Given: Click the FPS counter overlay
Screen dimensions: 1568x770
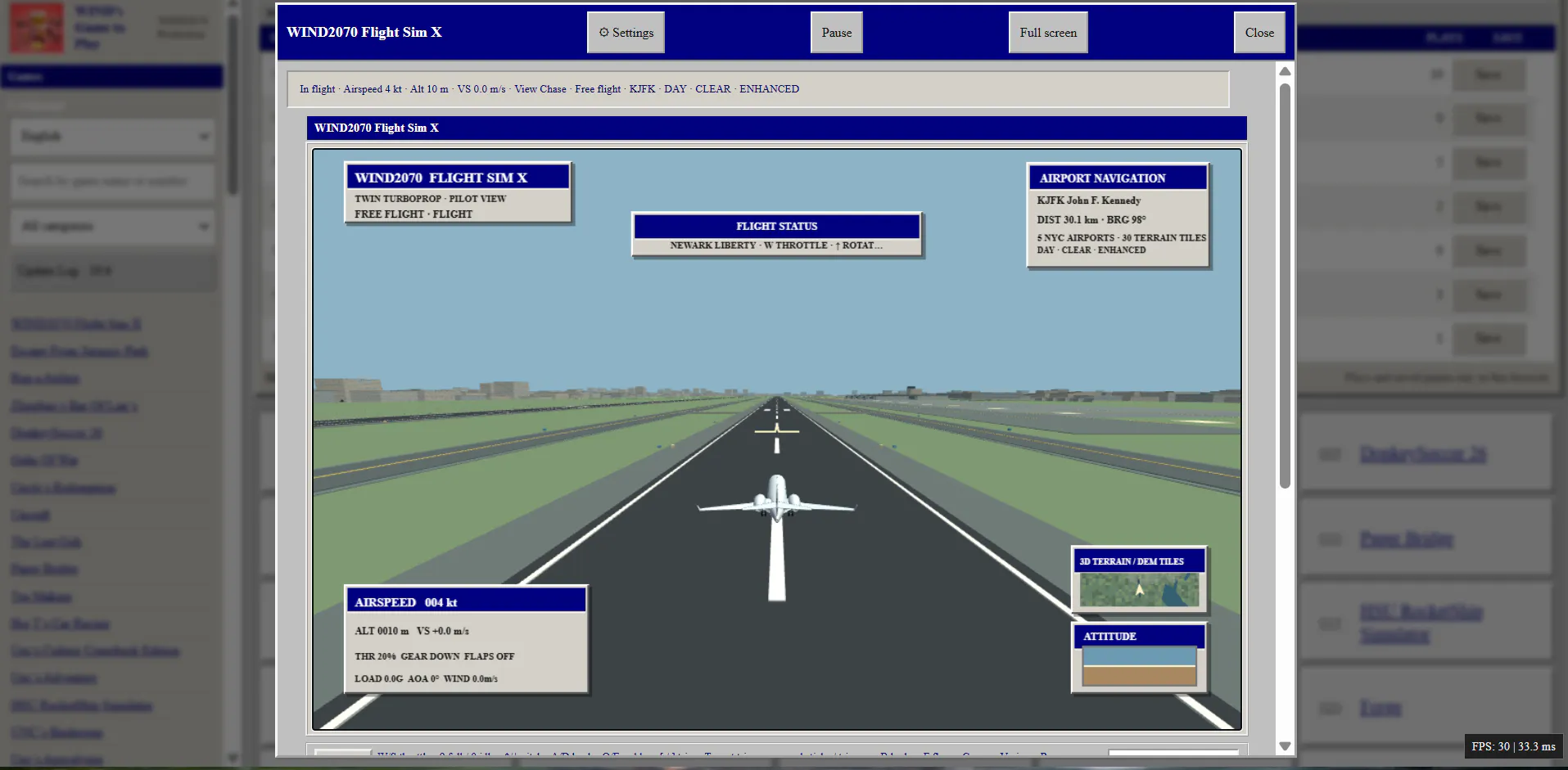Looking at the screenshot, I should pos(1513,746).
